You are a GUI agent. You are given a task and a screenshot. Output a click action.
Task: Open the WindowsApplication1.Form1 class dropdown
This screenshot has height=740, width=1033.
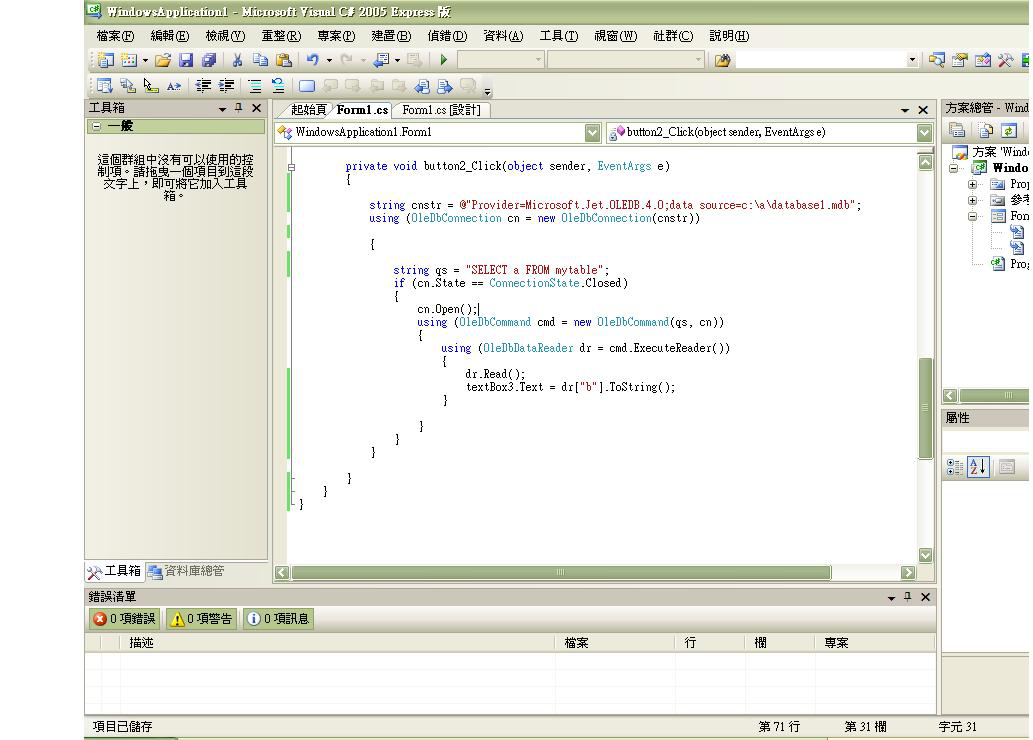tap(592, 132)
